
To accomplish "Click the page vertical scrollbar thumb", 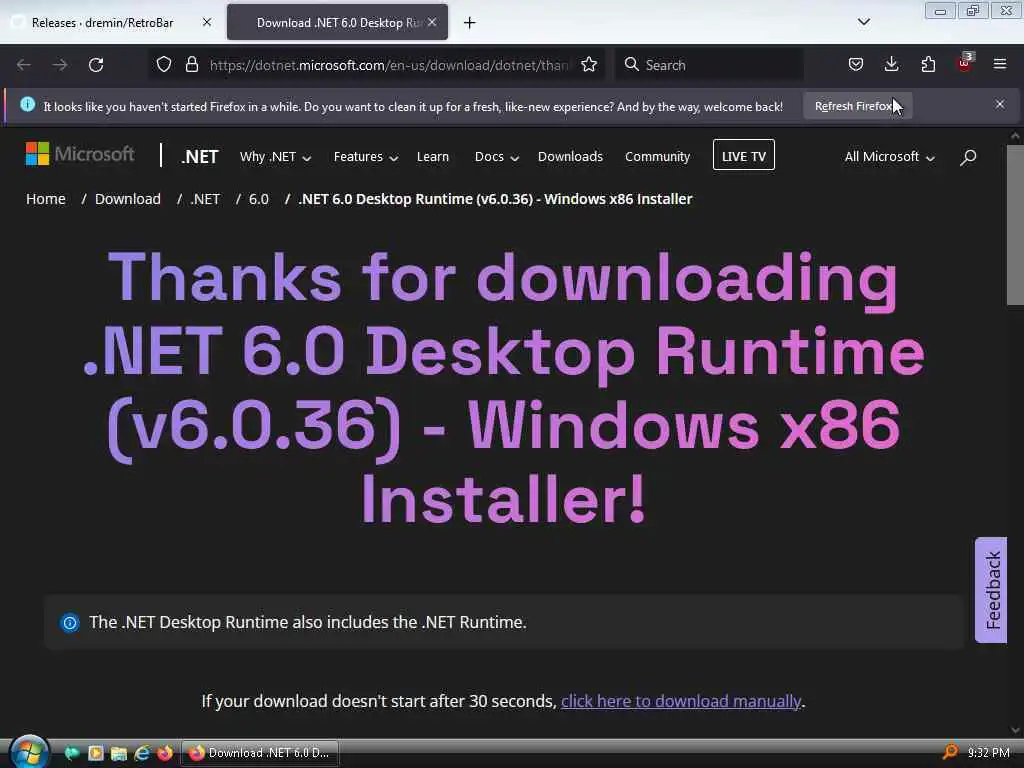I will click(x=1015, y=223).
